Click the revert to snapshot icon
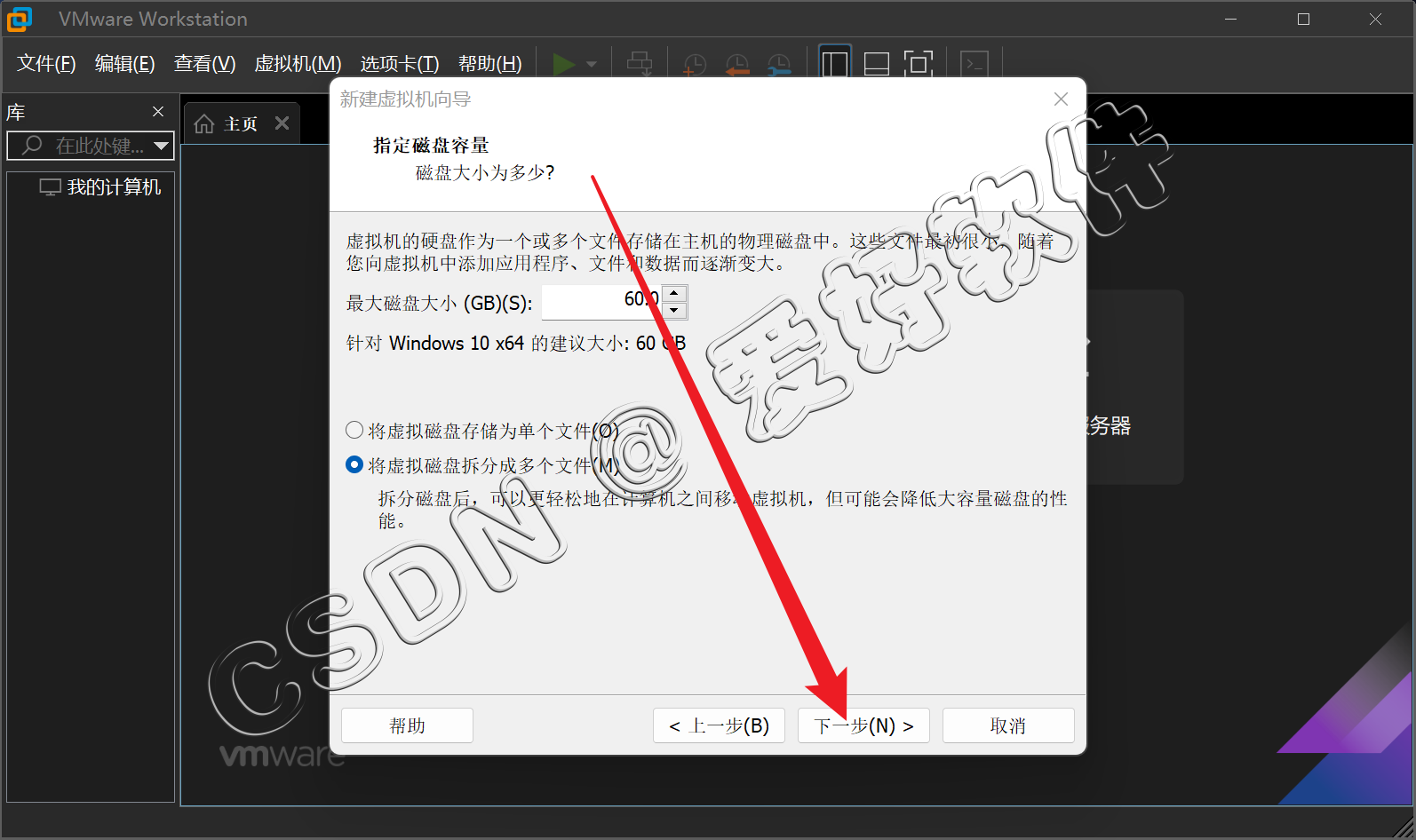This screenshot has width=1416, height=840. click(736, 64)
